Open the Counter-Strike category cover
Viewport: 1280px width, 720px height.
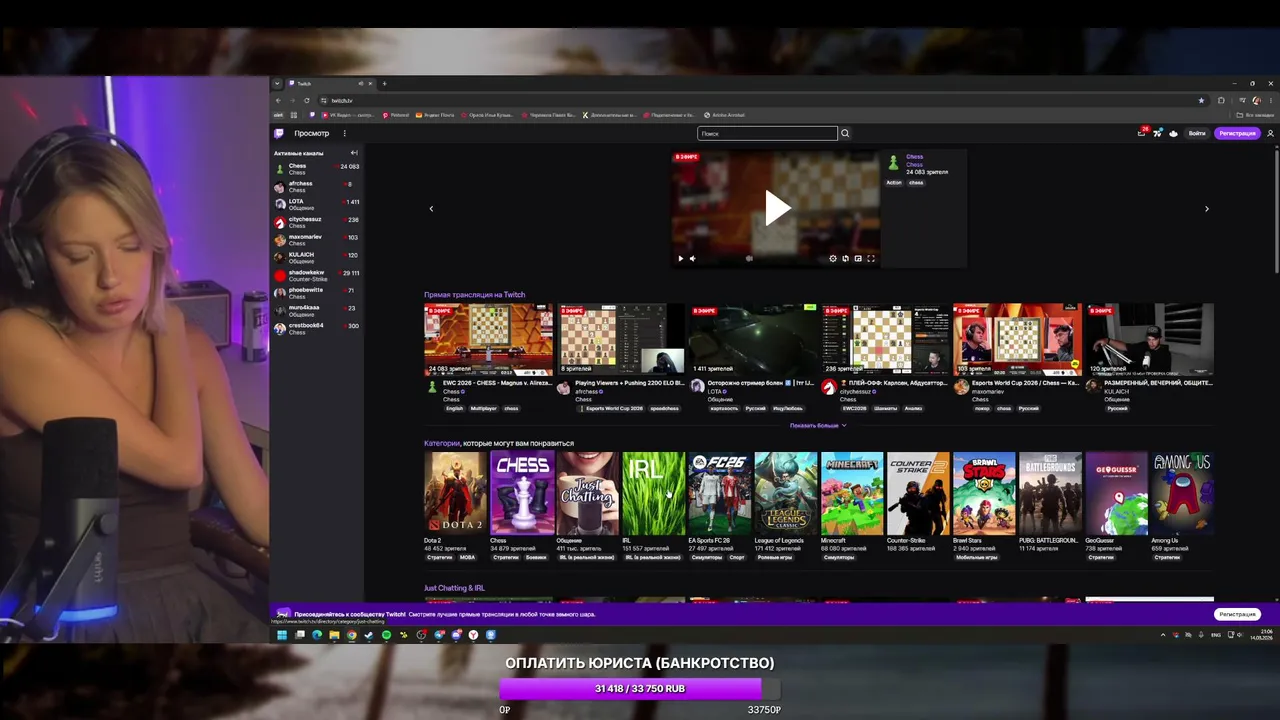pyautogui.click(x=918, y=493)
